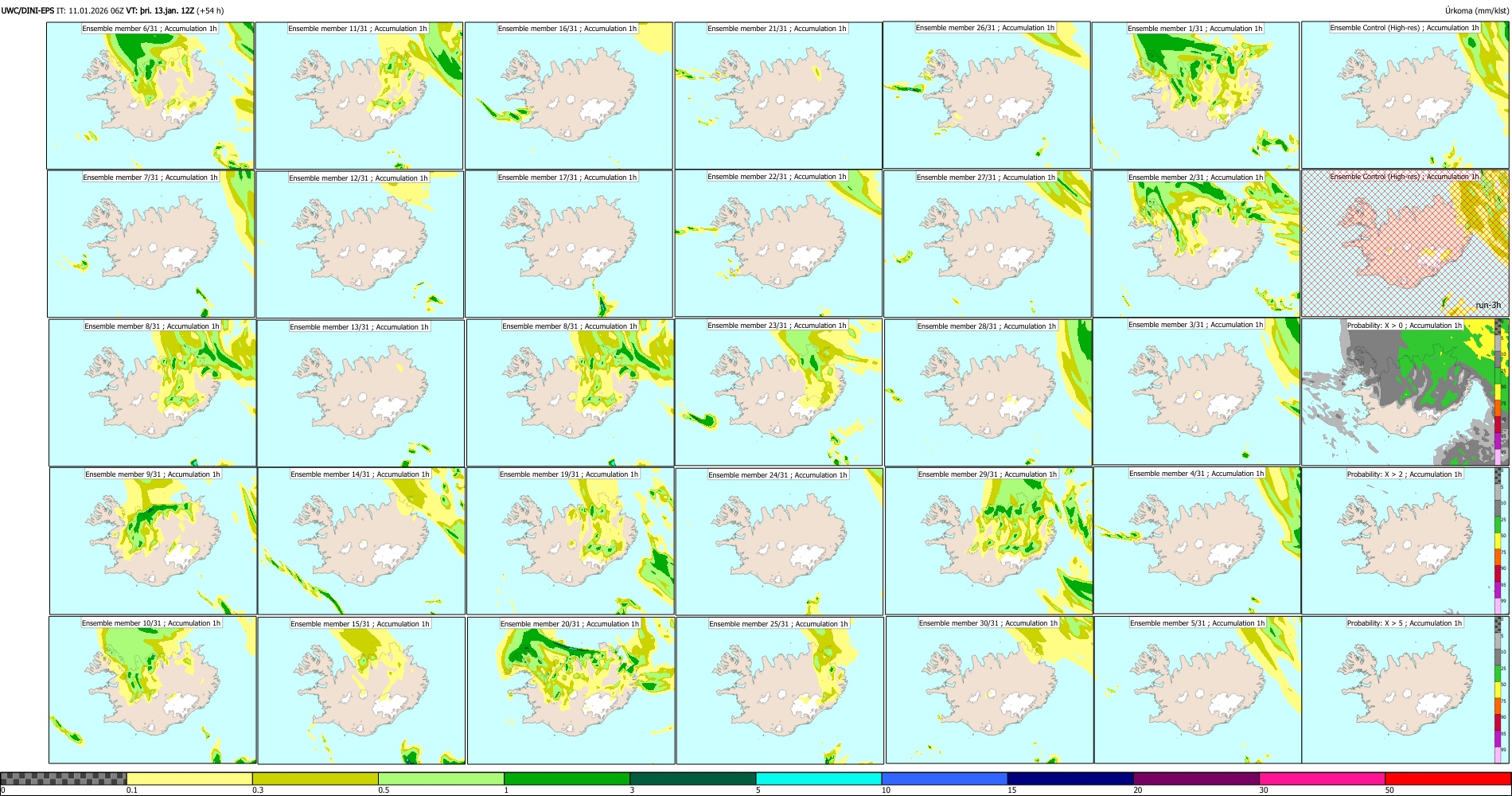Click the 'Úrkoma (mm/klst)' units label
The height and width of the screenshot is (796, 1512).
click(x=1477, y=11)
